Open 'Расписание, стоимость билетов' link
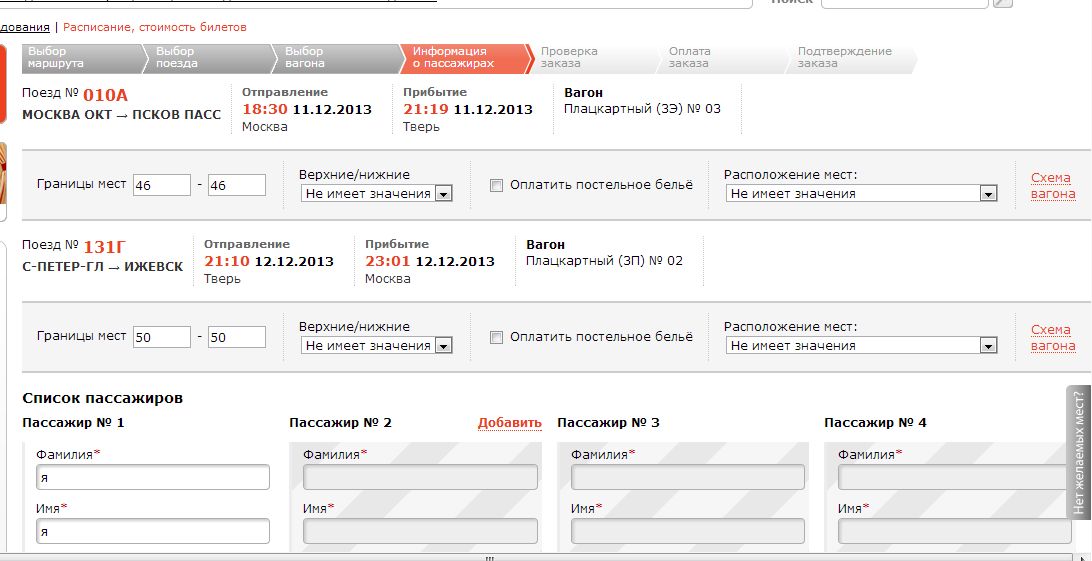Viewport: 1092px width, 561px height. [154, 27]
